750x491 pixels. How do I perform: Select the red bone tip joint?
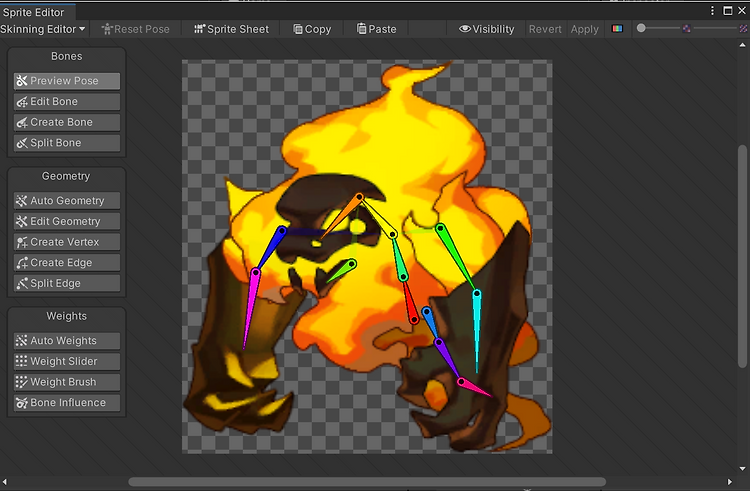point(414,320)
